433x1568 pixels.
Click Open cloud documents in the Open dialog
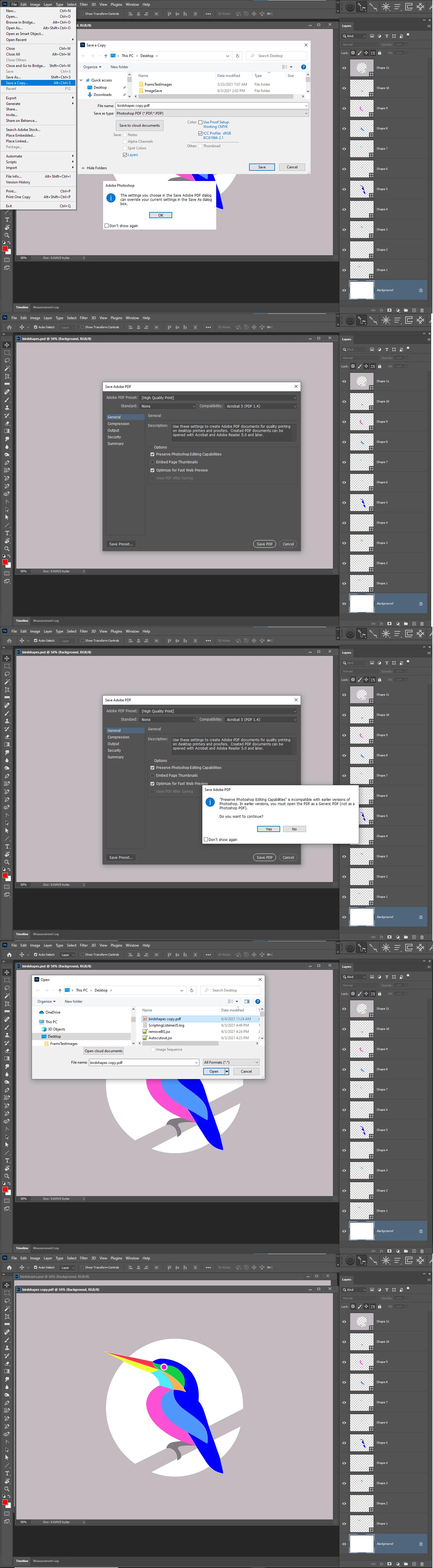click(103, 1051)
